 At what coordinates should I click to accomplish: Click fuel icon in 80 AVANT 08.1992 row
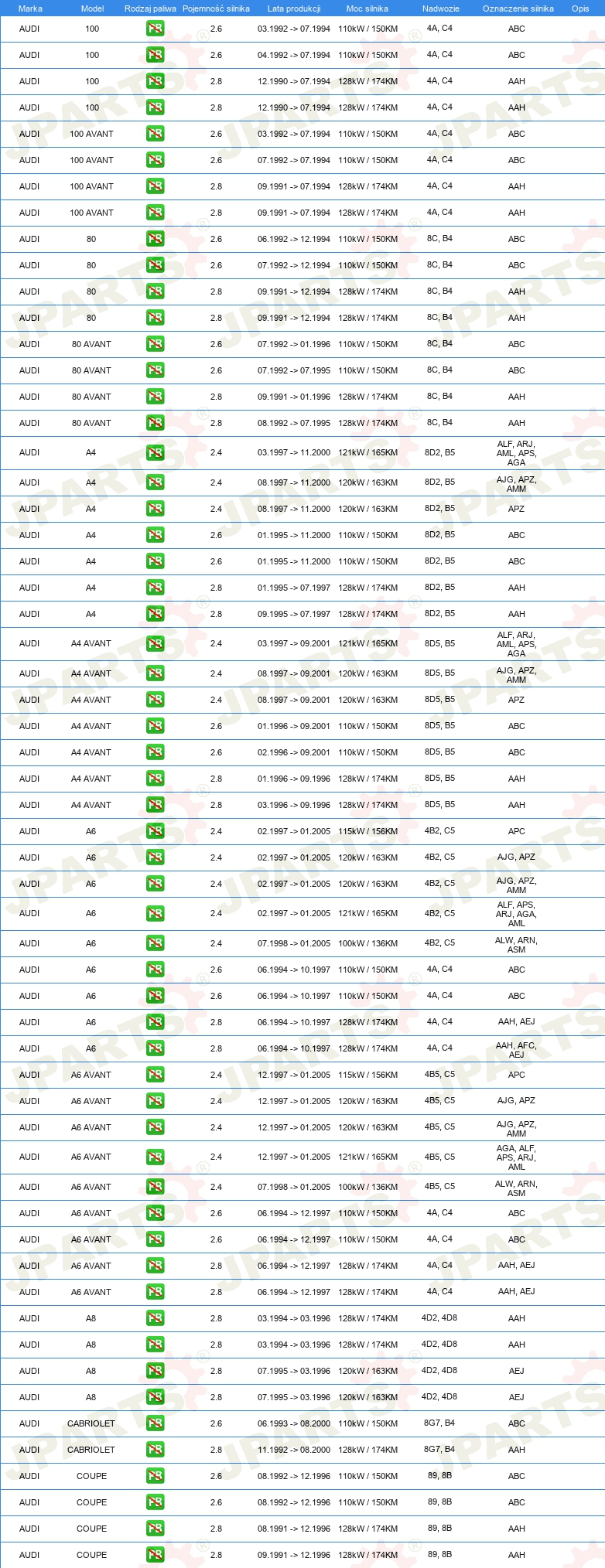(155, 423)
